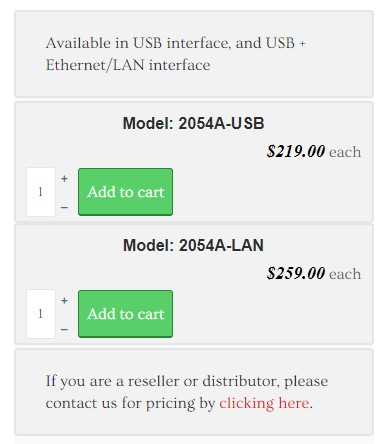Select the $259.00 price text
This screenshot has width=386, height=444.
[296, 273]
